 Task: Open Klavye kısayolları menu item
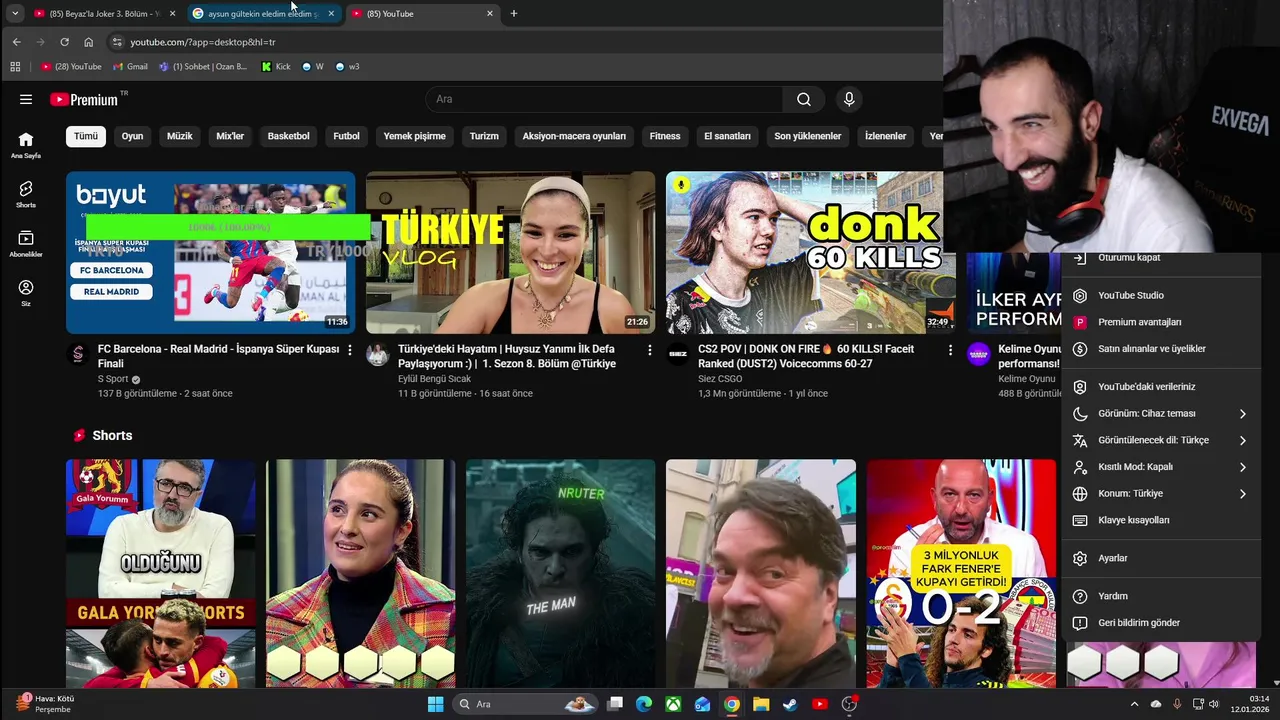click(1161, 520)
